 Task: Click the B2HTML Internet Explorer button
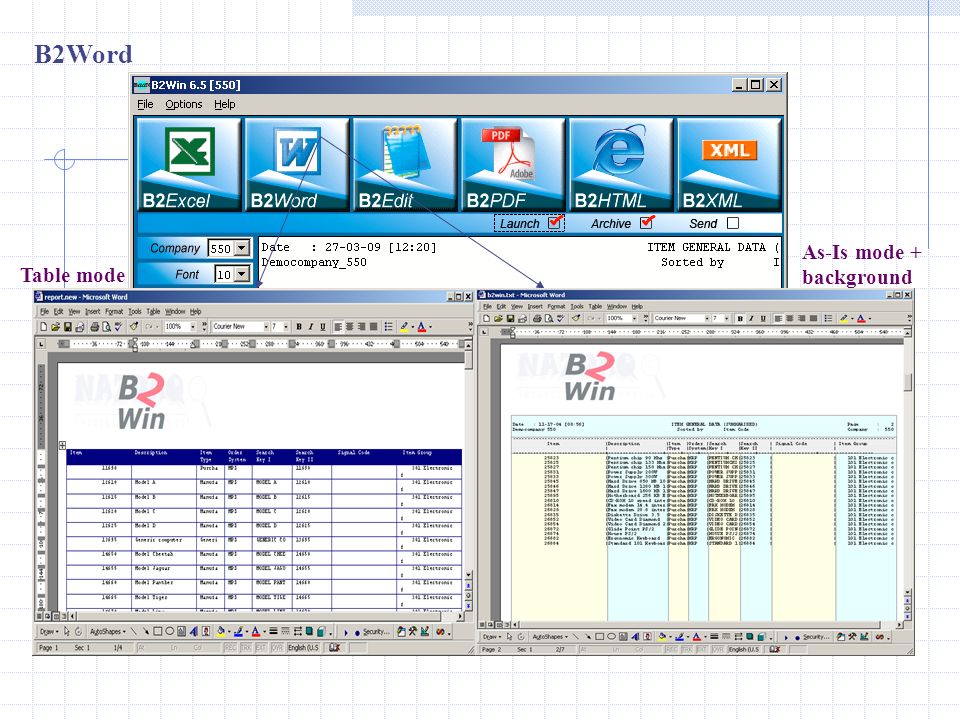coord(620,165)
